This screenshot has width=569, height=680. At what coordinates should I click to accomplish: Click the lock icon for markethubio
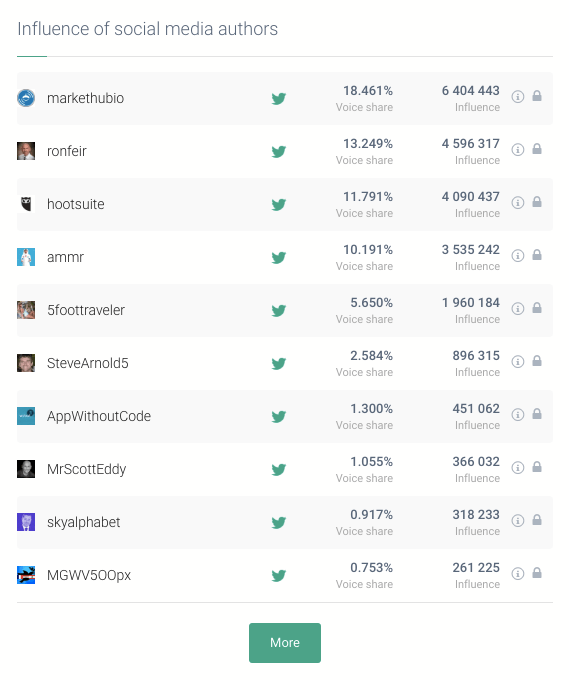pyautogui.click(x=537, y=95)
